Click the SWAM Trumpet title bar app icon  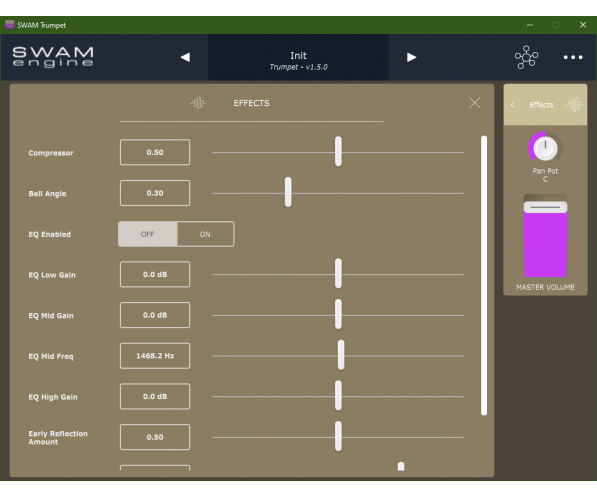[10, 25]
